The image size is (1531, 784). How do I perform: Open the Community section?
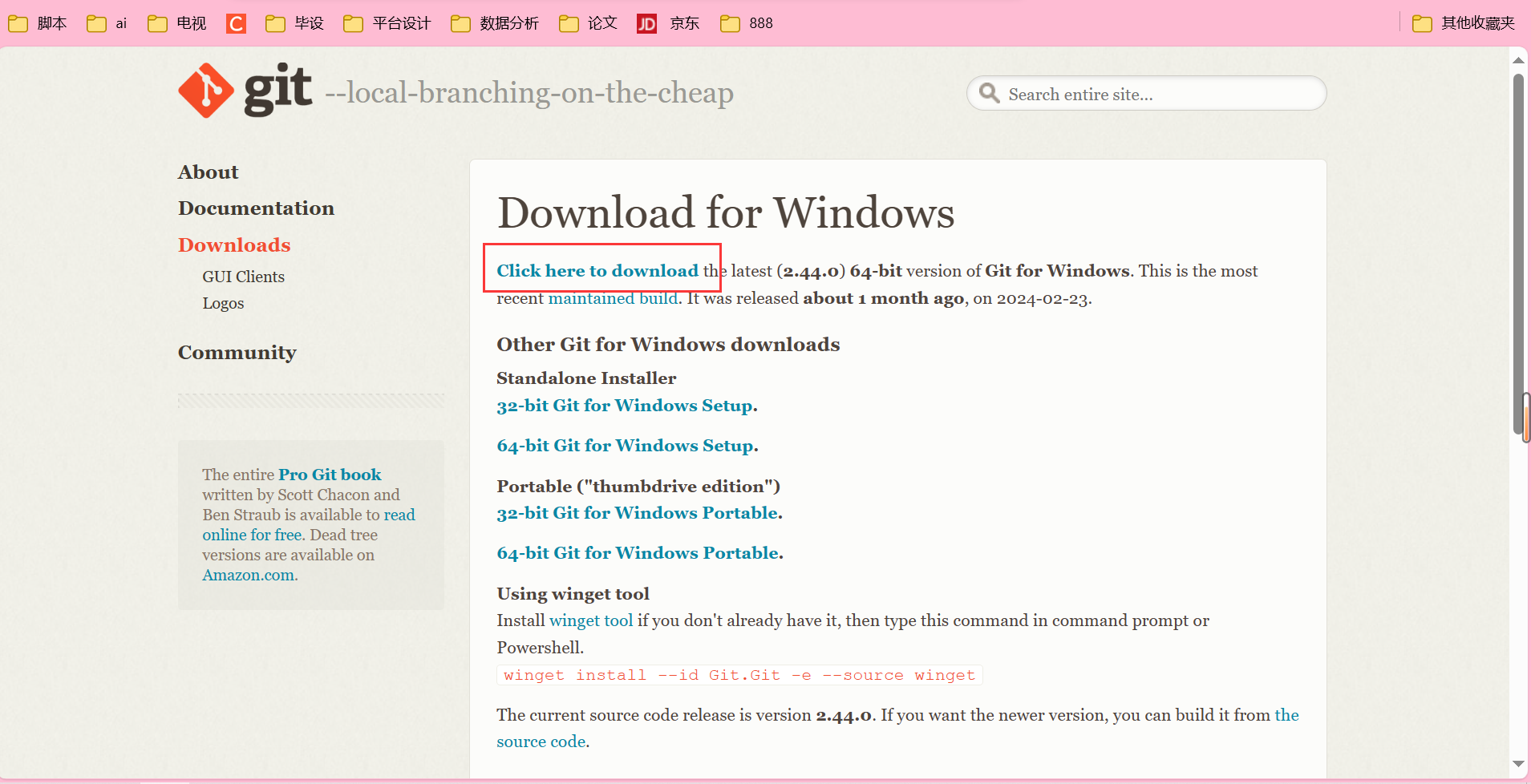click(237, 353)
